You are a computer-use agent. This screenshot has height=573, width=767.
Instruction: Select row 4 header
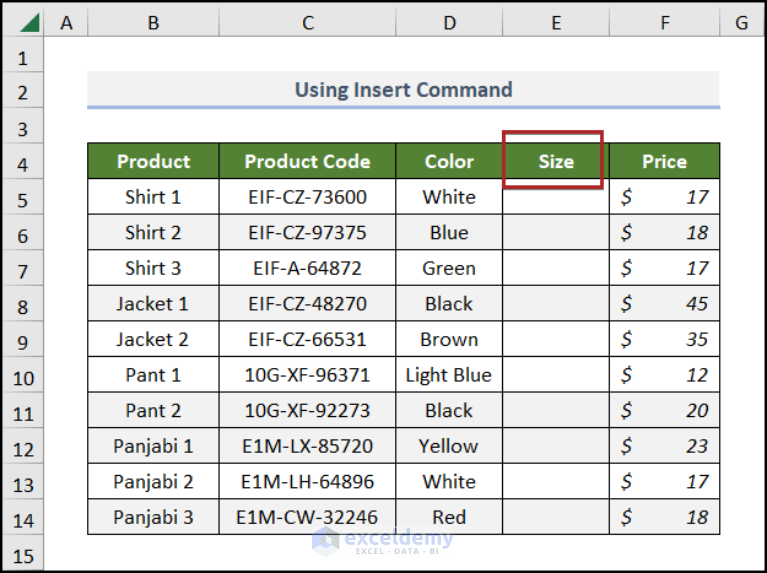click(x=23, y=161)
